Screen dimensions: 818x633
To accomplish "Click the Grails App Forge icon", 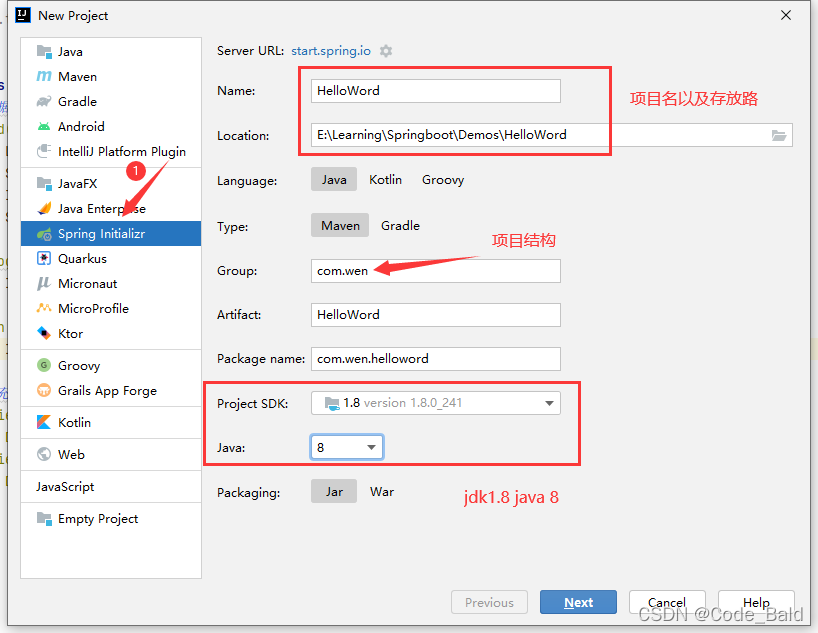I will (x=44, y=390).
